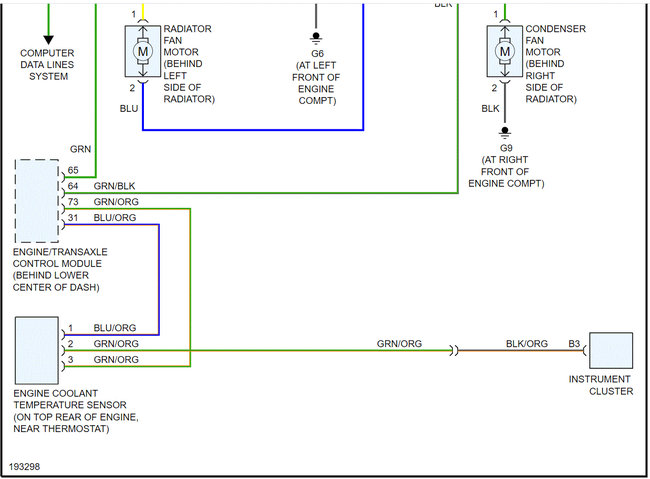The width and height of the screenshot is (650, 479).
Task: Click the radiator fan motor symbol
Action: coord(143,51)
